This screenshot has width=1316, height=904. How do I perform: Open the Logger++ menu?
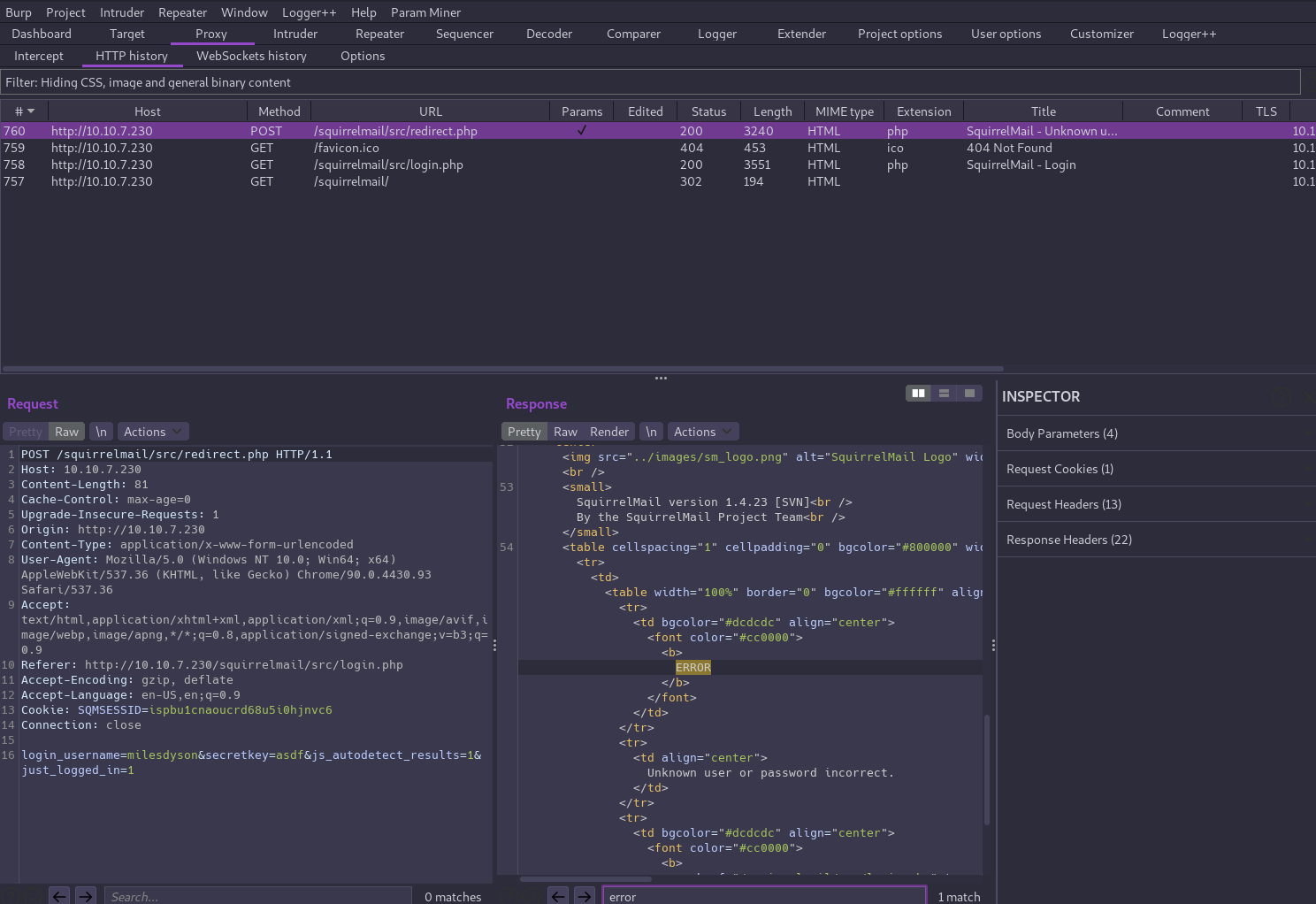[x=309, y=12]
